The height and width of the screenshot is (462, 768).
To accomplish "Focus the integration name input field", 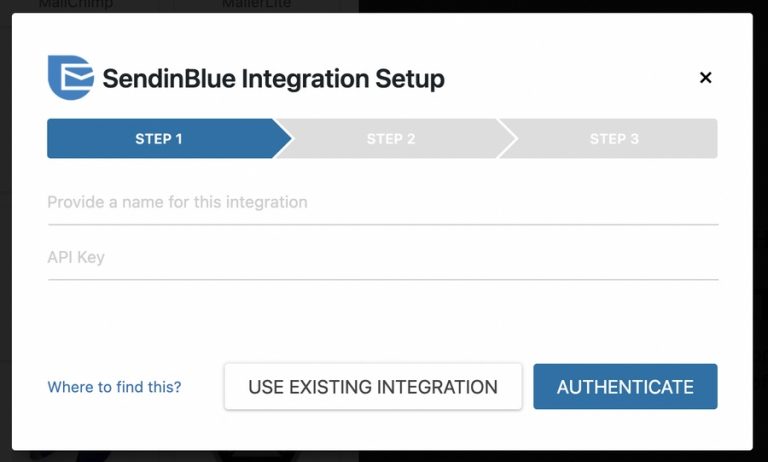I will [x=382, y=202].
